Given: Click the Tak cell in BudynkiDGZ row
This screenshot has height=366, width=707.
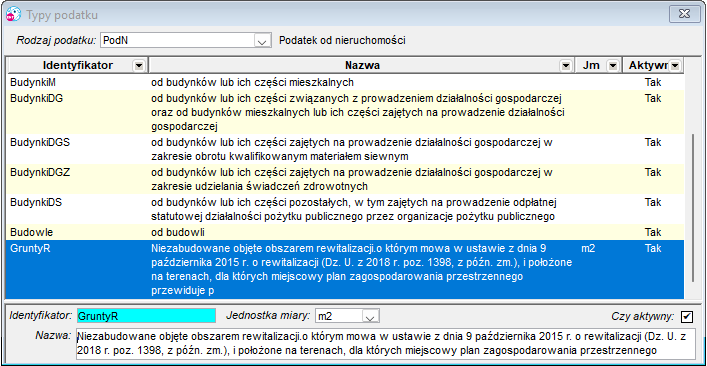Looking at the screenshot, I should point(653,172).
